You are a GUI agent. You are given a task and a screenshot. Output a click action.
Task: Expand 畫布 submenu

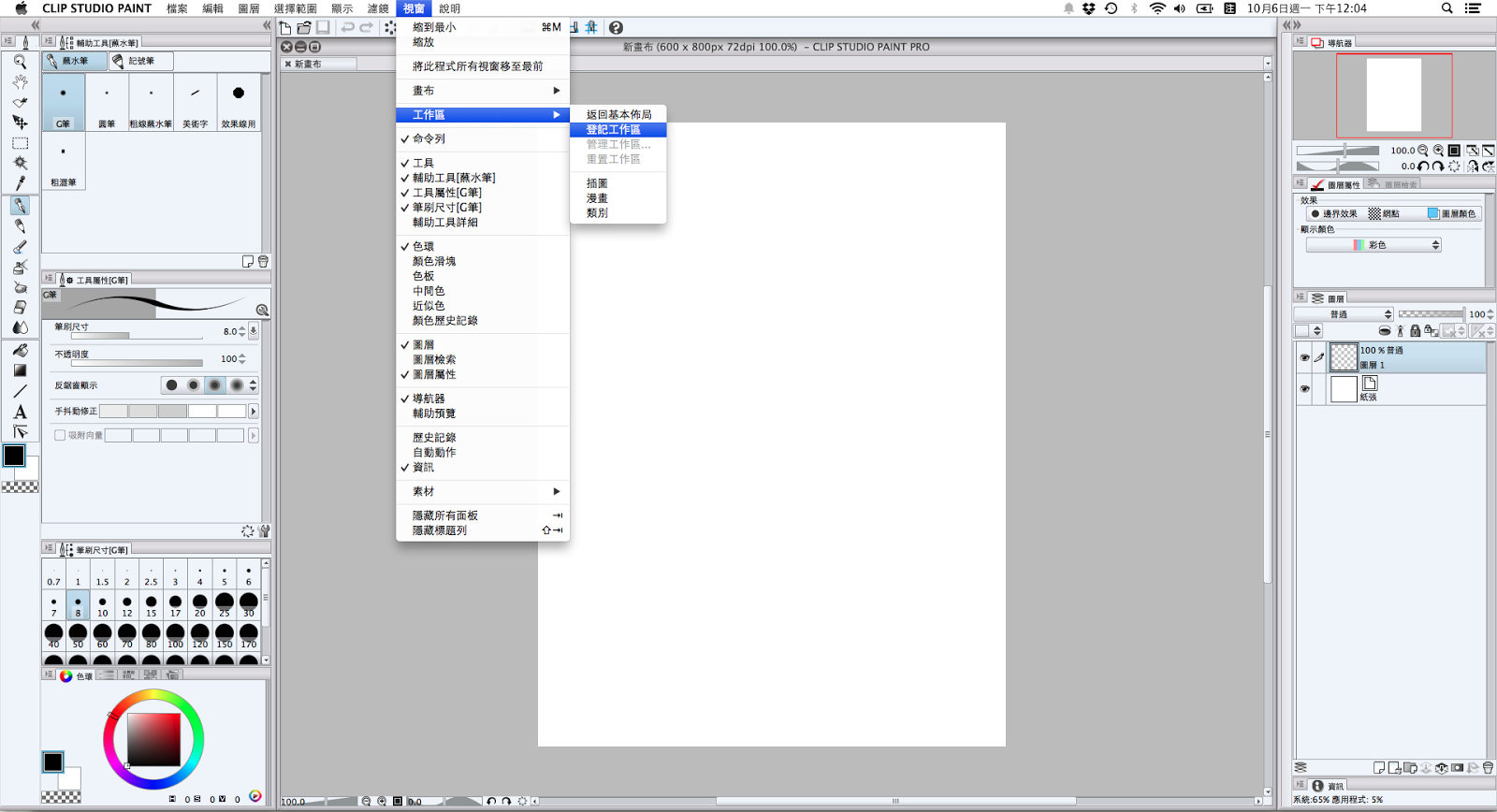(x=483, y=91)
